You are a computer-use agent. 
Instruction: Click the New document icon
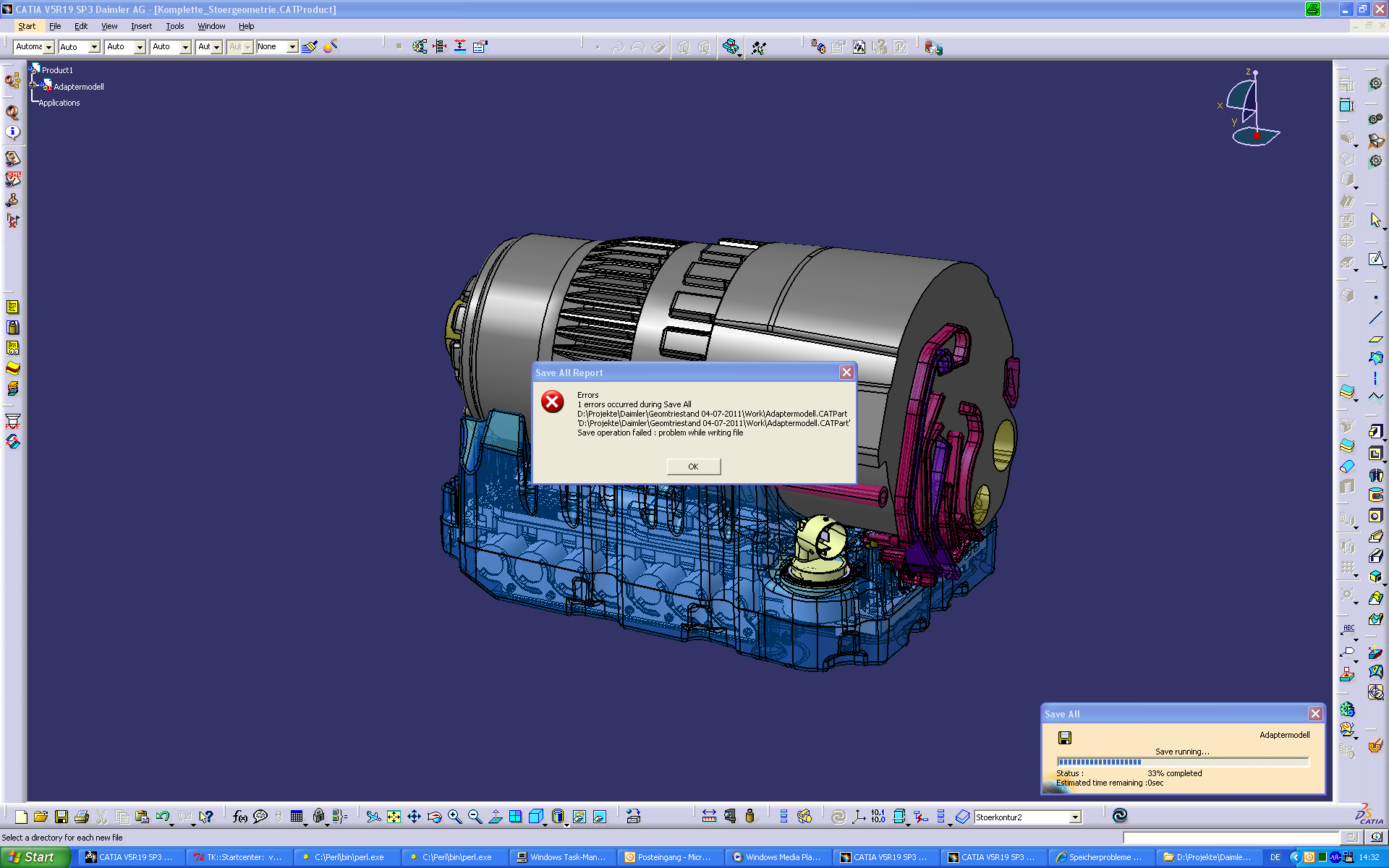[x=21, y=817]
